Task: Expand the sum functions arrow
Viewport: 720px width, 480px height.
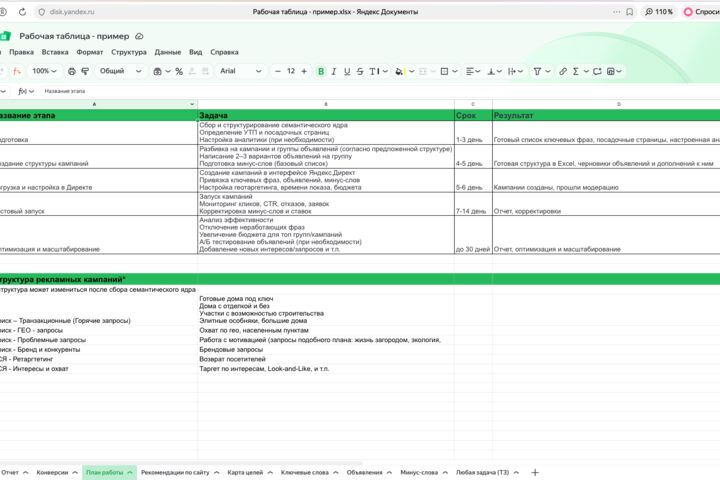Action: pos(586,71)
